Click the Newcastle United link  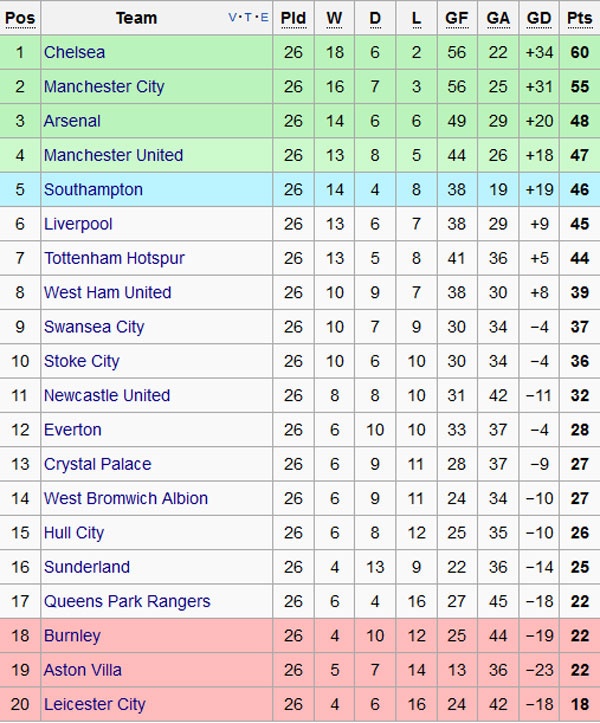tap(107, 395)
